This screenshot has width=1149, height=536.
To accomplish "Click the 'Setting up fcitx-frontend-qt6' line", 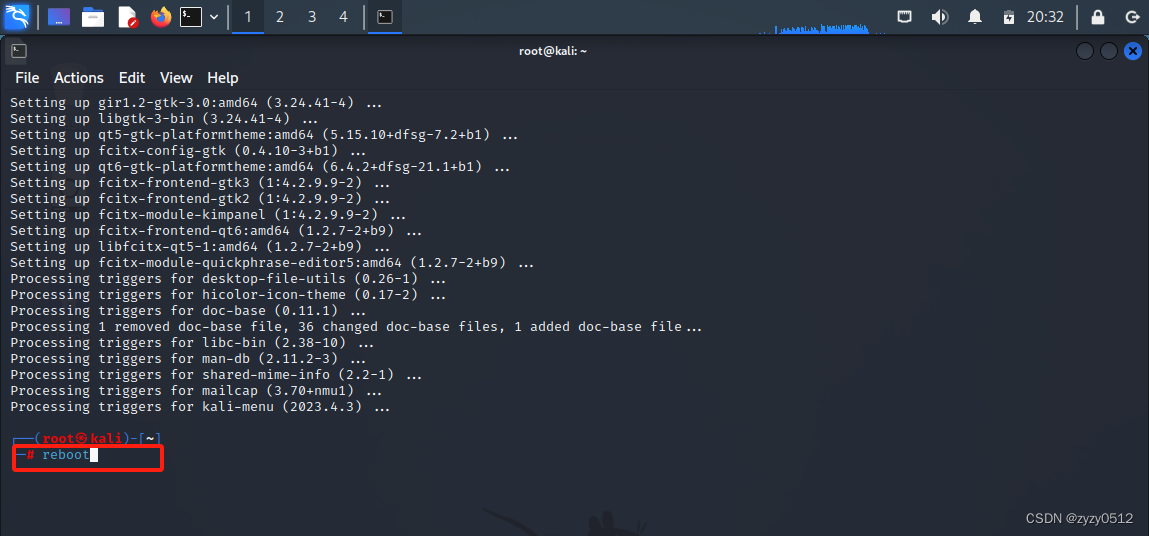I will (216, 231).
